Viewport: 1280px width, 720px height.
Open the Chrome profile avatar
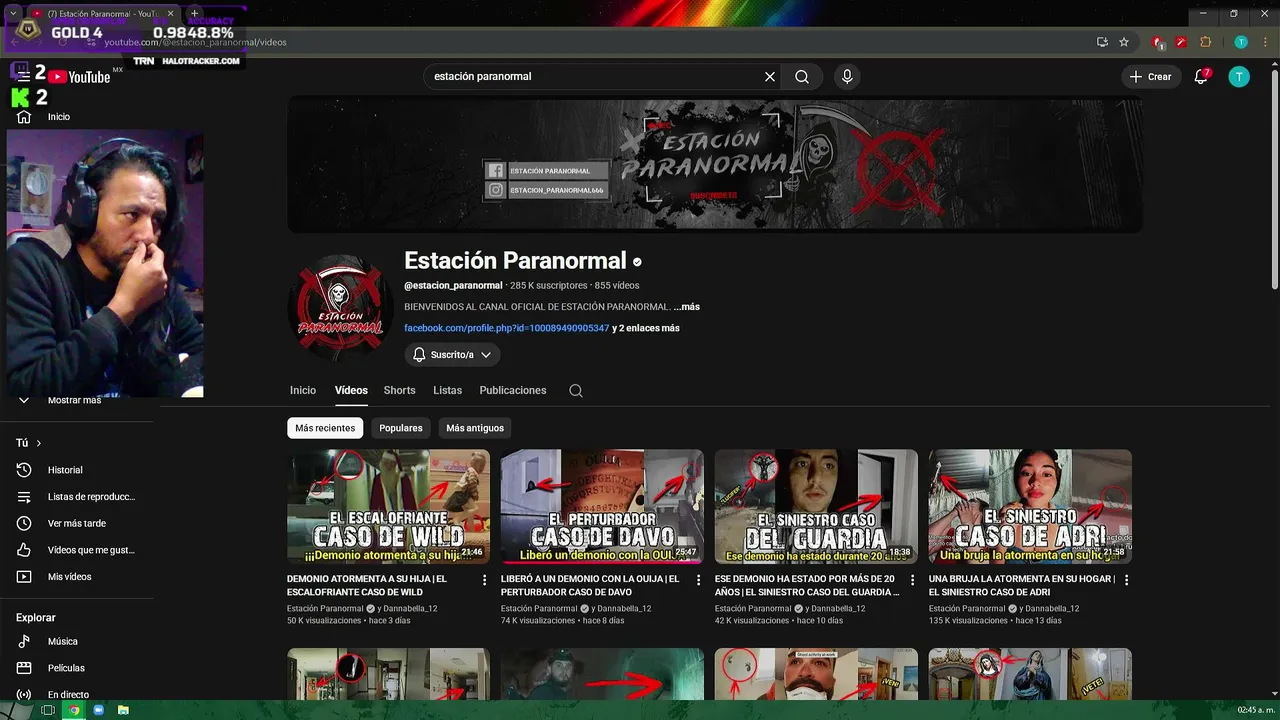point(1241,42)
